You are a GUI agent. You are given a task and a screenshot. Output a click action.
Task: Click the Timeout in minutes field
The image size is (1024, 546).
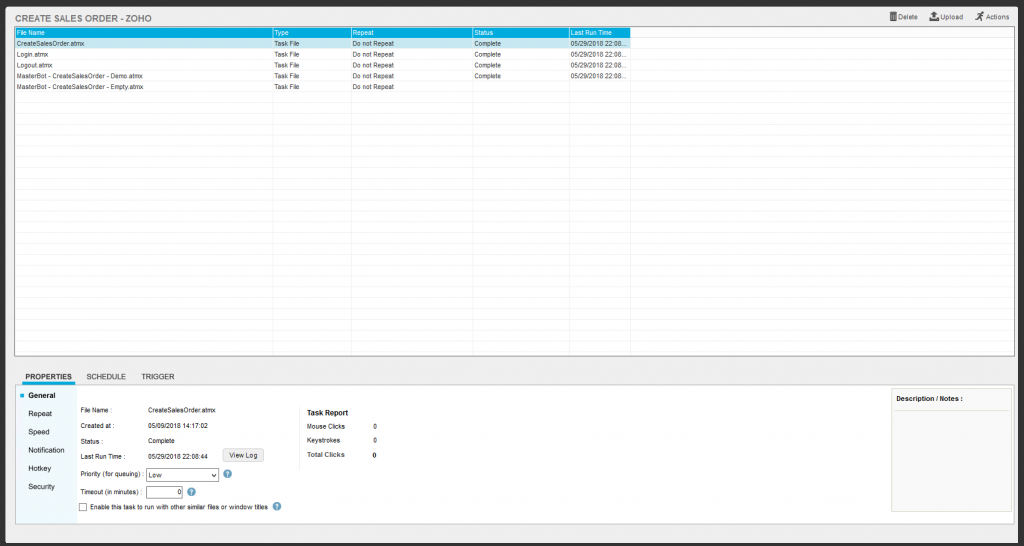(x=165, y=492)
